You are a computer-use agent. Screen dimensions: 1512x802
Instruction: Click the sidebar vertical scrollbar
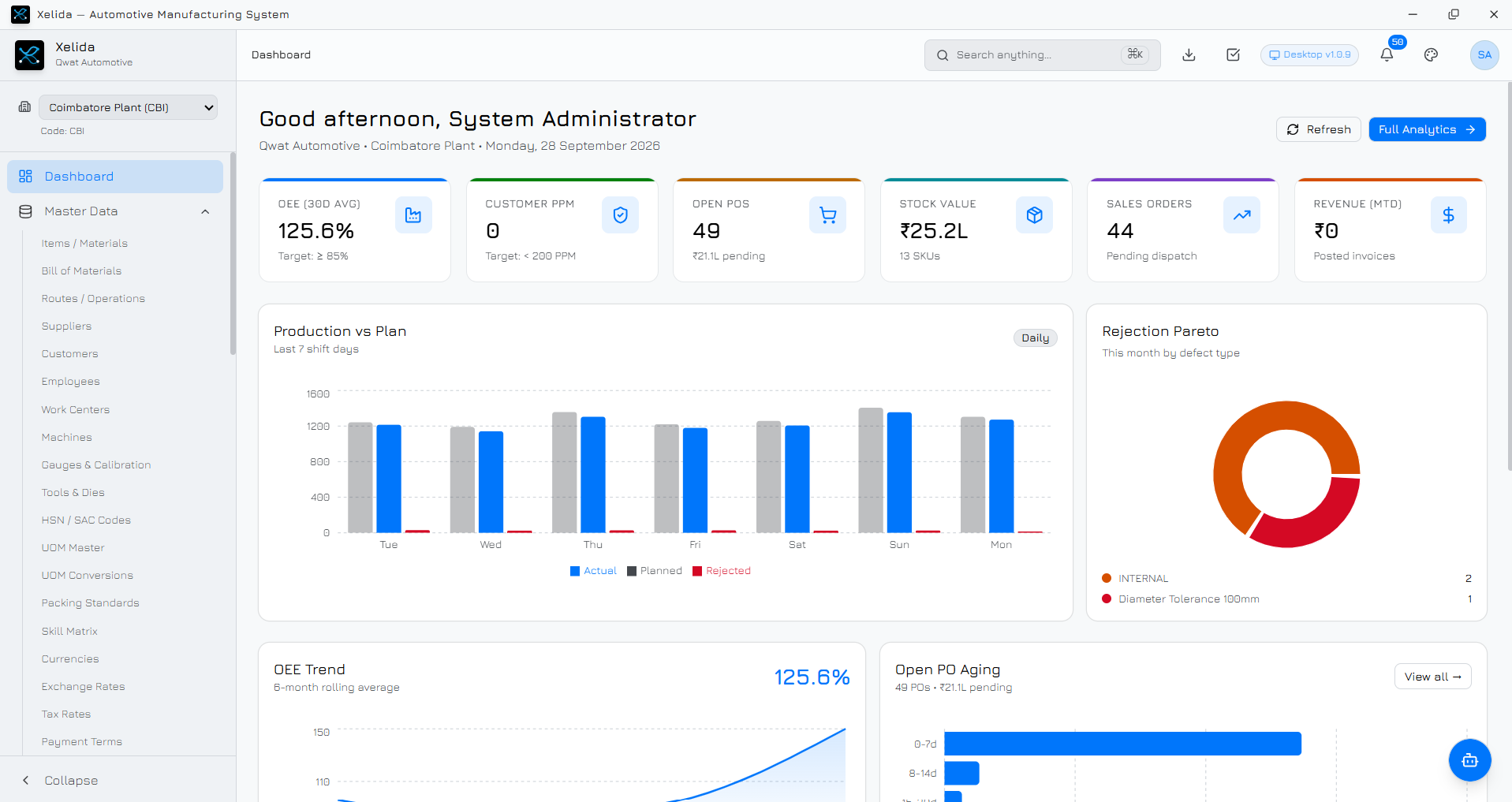(233, 254)
